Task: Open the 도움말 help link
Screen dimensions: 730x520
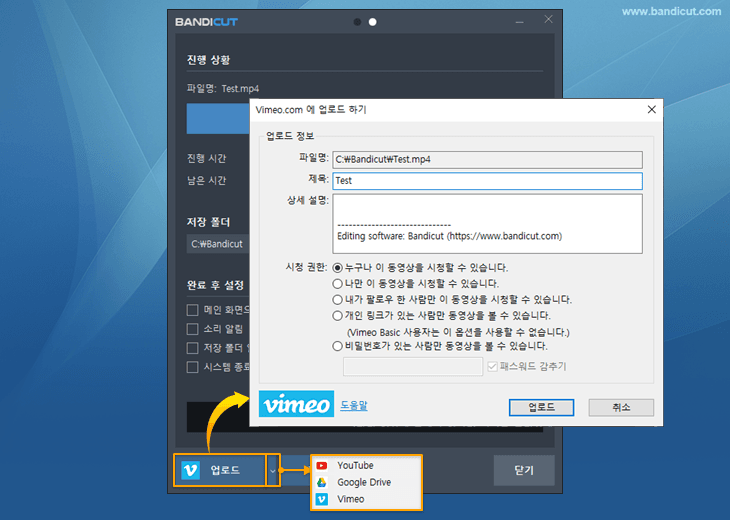Action: click(354, 405)
